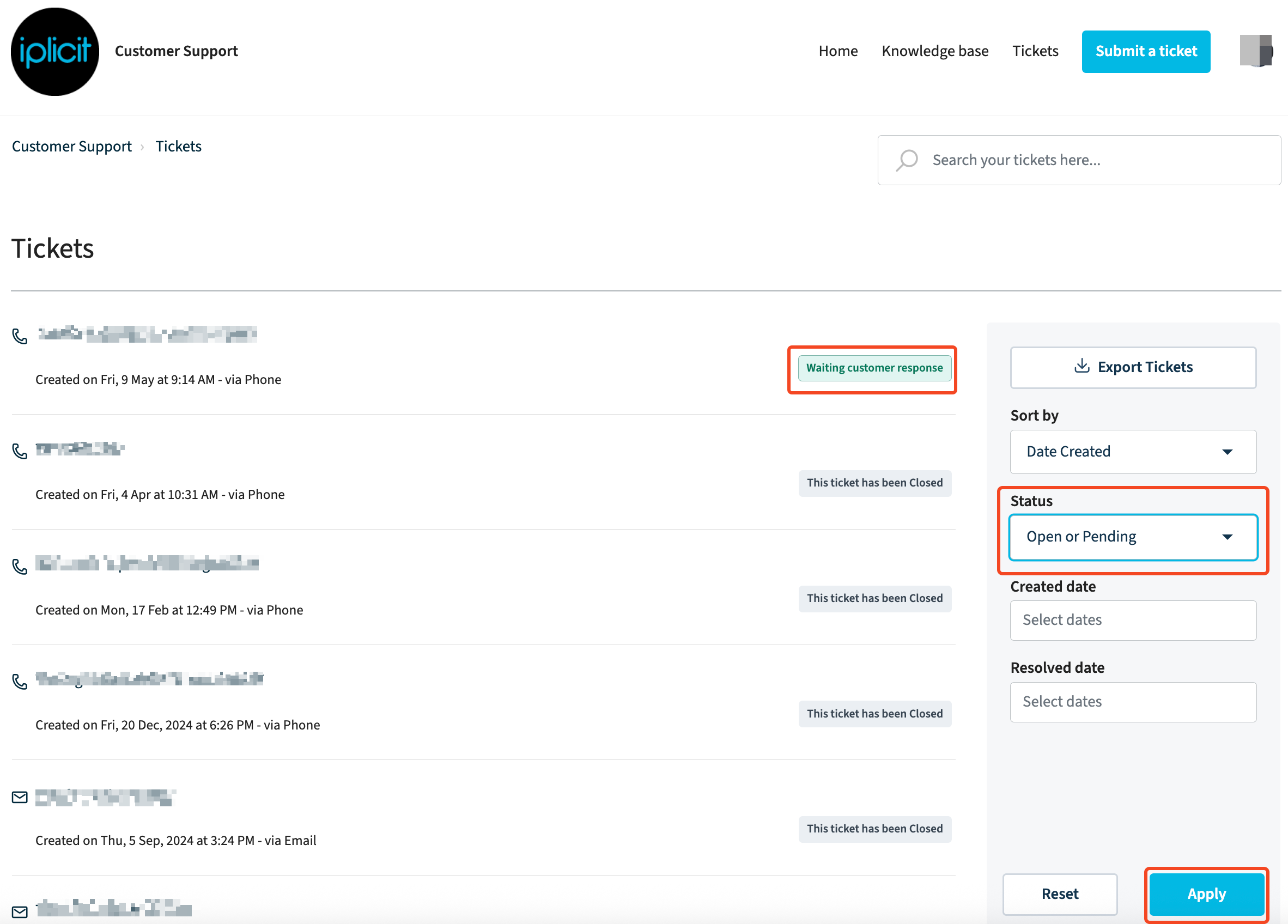Click the iplicit logo
This screenshot has height=924, width=1288.
point(55,52)
